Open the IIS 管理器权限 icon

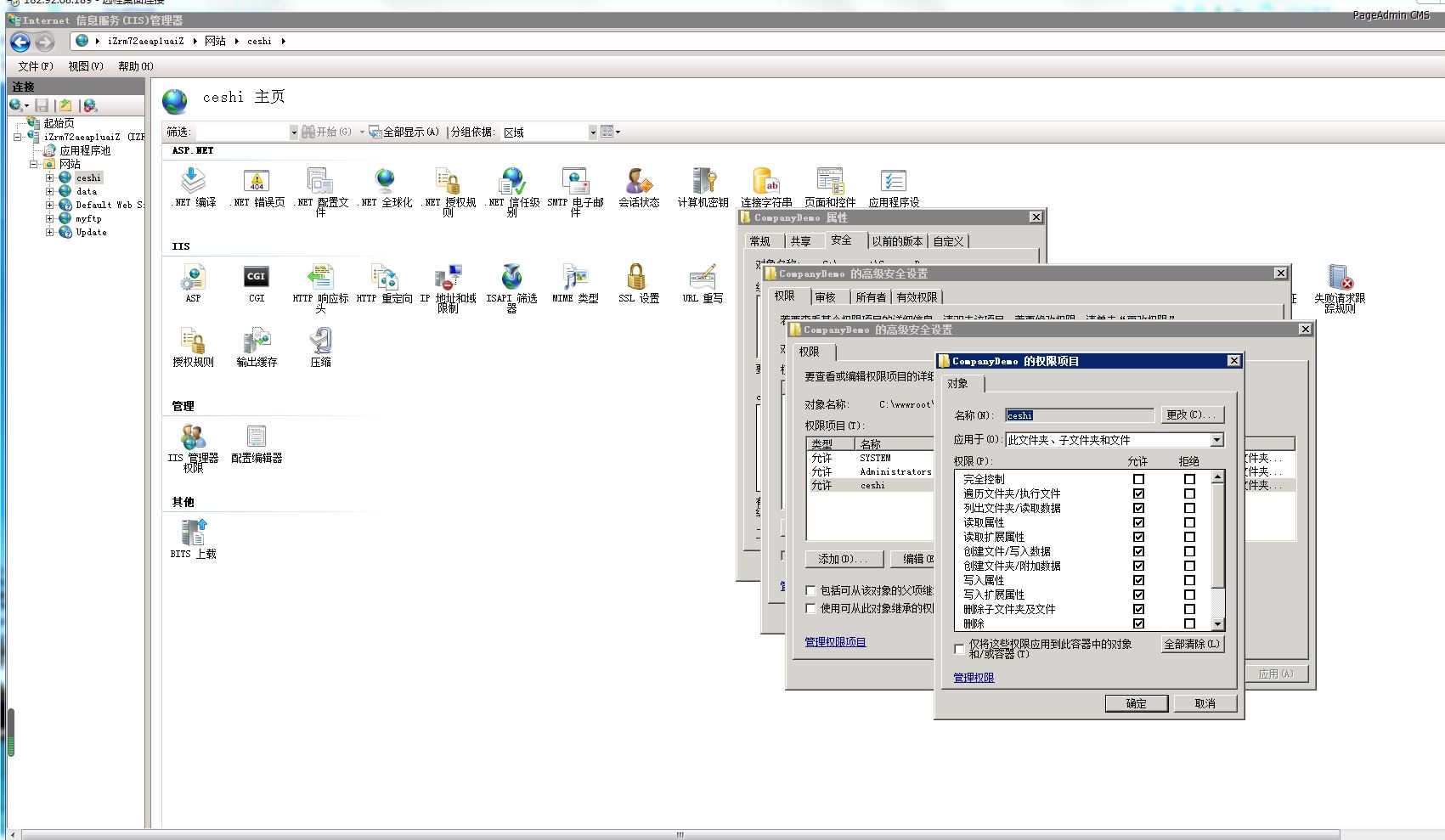(x=194, y=437)
